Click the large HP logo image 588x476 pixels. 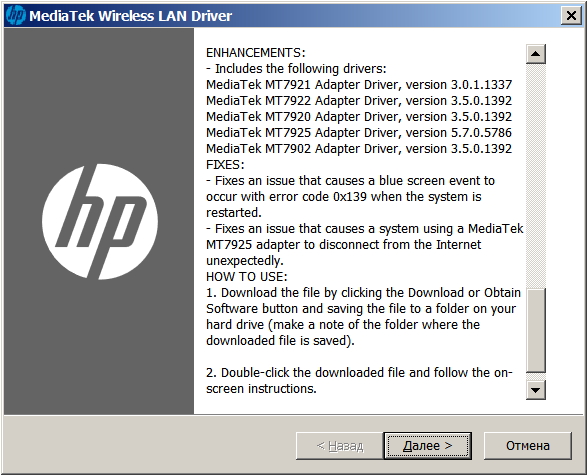(100, 222)
